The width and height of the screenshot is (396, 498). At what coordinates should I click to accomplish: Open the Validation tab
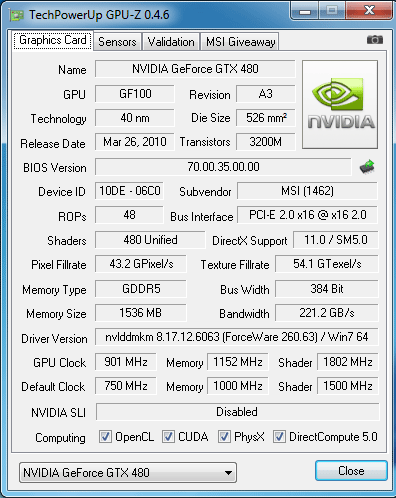point(171,42)
